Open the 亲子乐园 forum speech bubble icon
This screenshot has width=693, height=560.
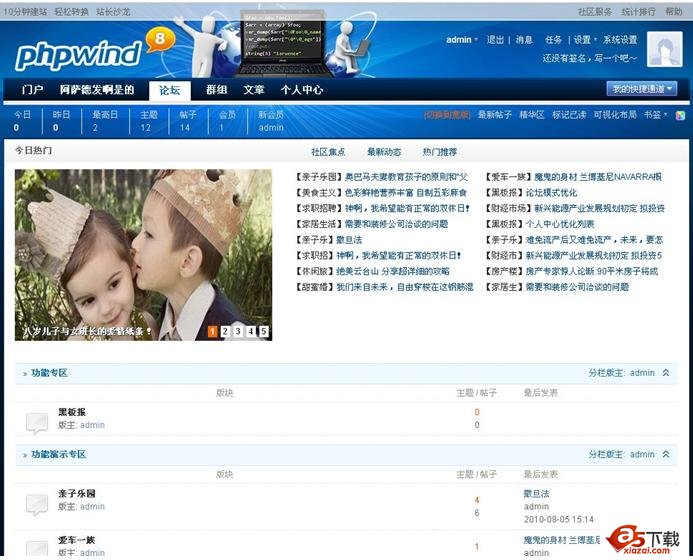point(37,504)
